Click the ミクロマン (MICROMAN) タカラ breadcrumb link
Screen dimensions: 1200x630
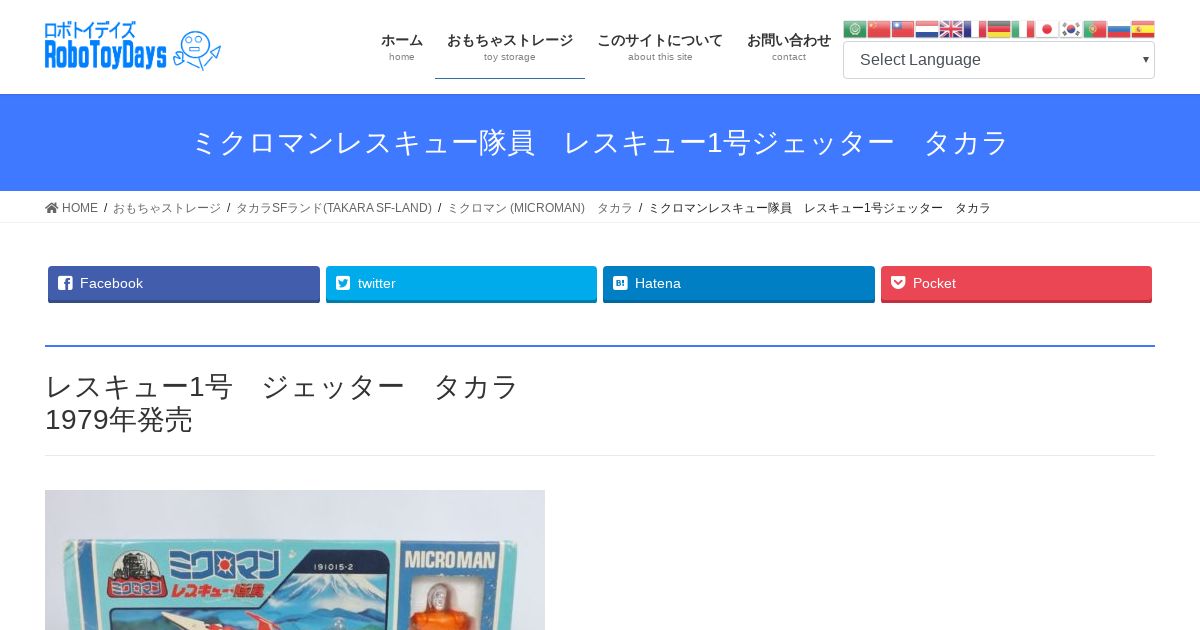click(540, 208)
